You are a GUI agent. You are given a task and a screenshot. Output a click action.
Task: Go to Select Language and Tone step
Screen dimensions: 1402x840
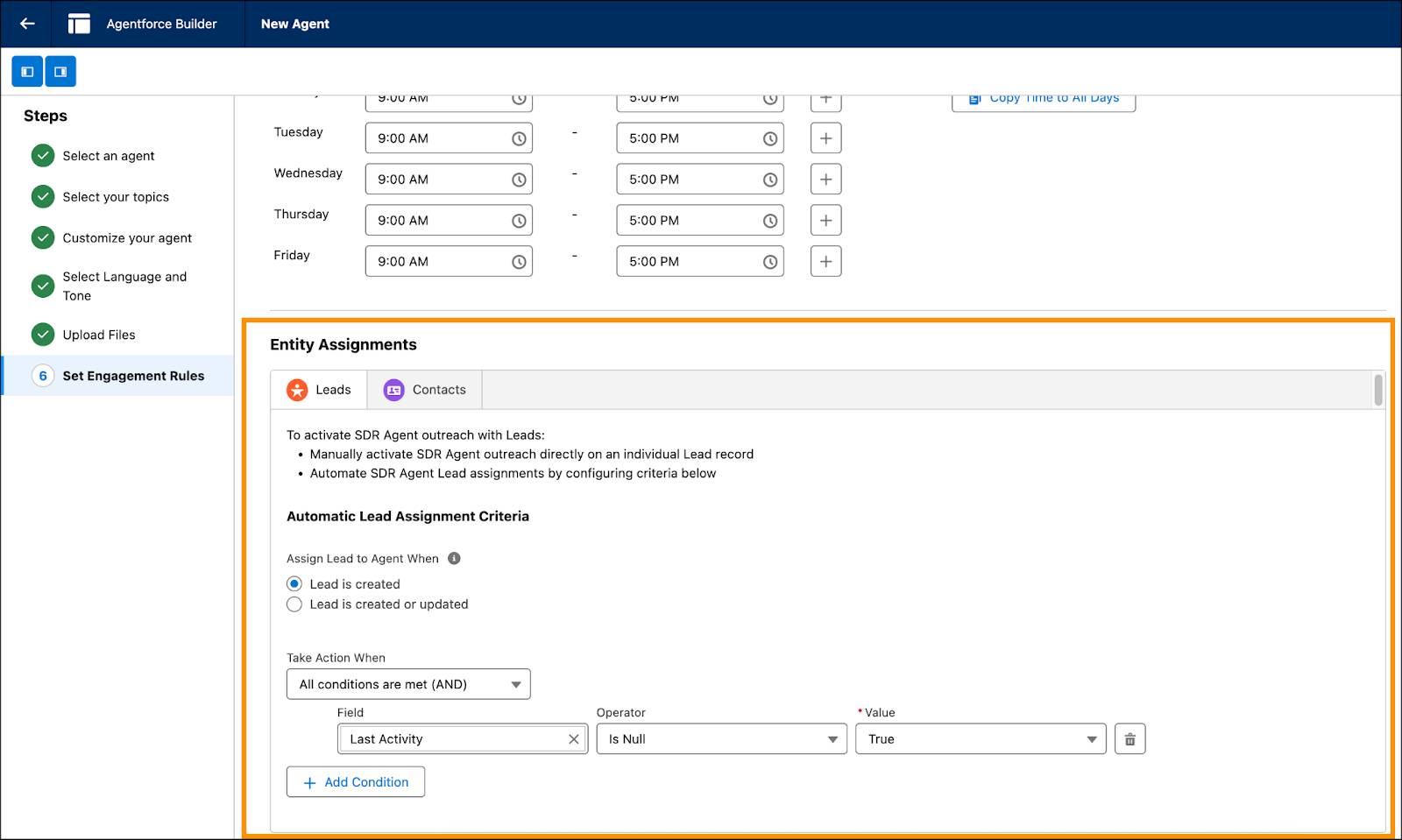tap(124, 286)
